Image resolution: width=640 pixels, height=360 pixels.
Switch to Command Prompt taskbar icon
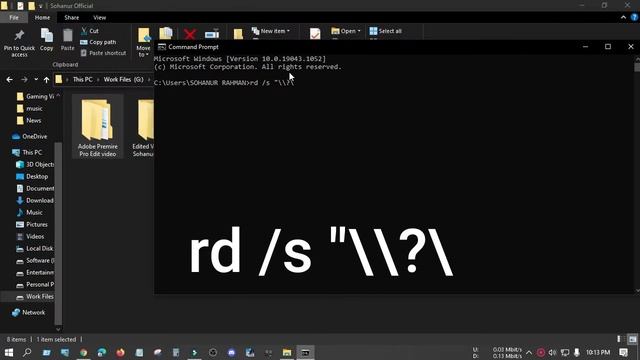point(305,353)
